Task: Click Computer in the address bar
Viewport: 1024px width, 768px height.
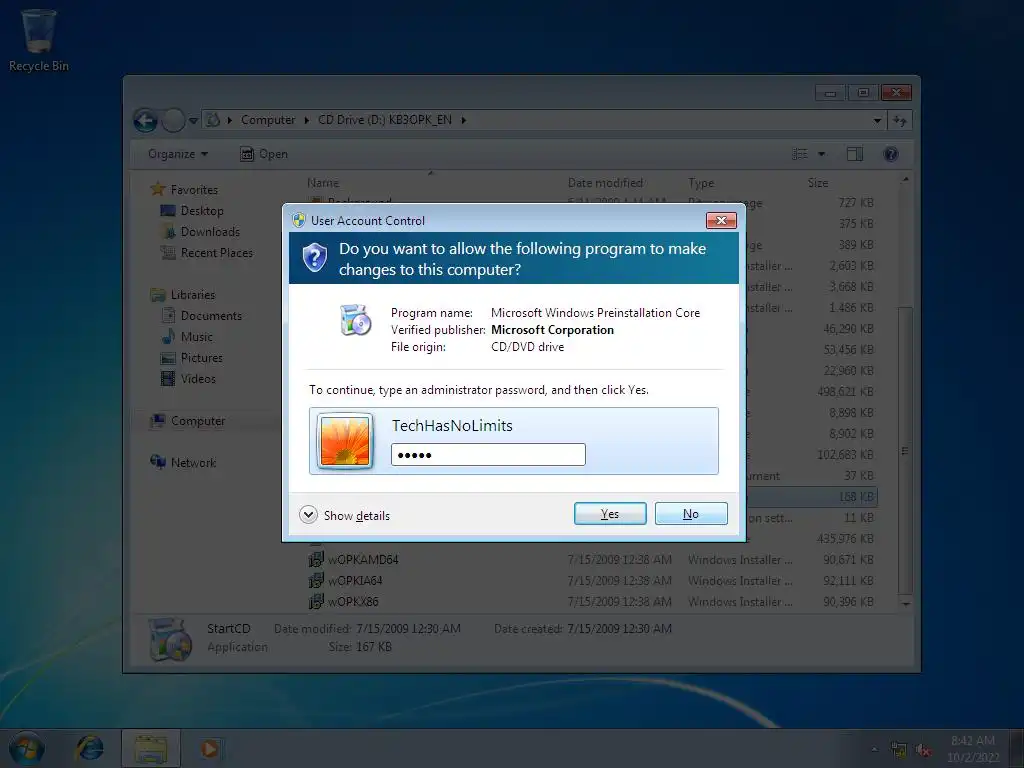Action: tap(268, 120)
